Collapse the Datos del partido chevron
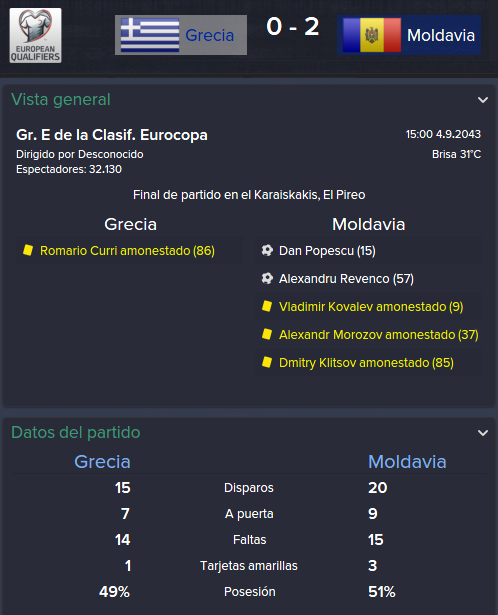498x615 pixels. tap(483, 433)
